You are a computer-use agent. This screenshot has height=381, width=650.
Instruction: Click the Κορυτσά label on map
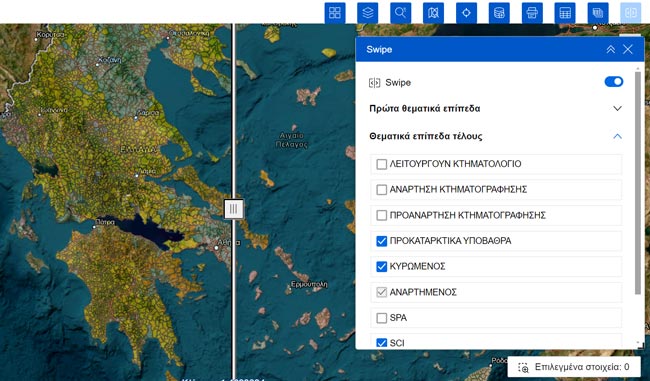pos(51,35)
